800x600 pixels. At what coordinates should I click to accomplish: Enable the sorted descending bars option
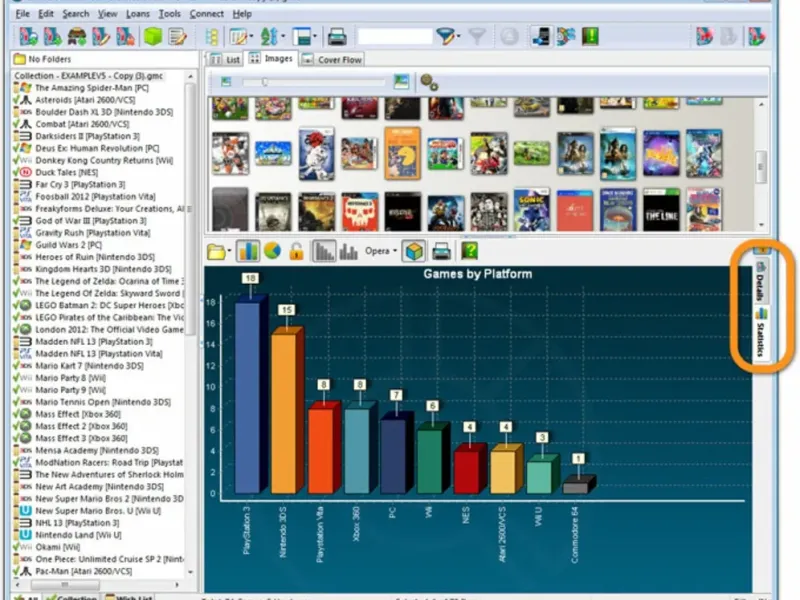323,251
